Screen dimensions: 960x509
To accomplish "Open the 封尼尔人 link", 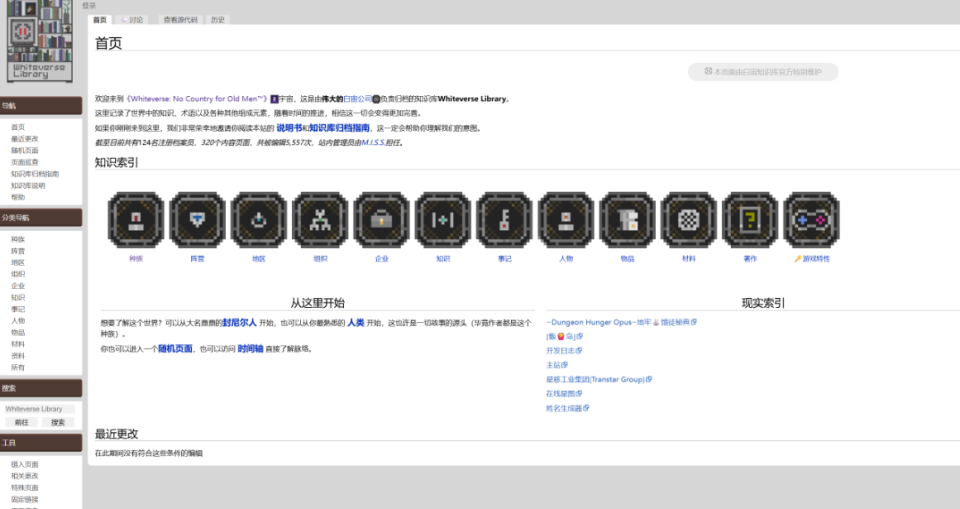I will (239, 323).
